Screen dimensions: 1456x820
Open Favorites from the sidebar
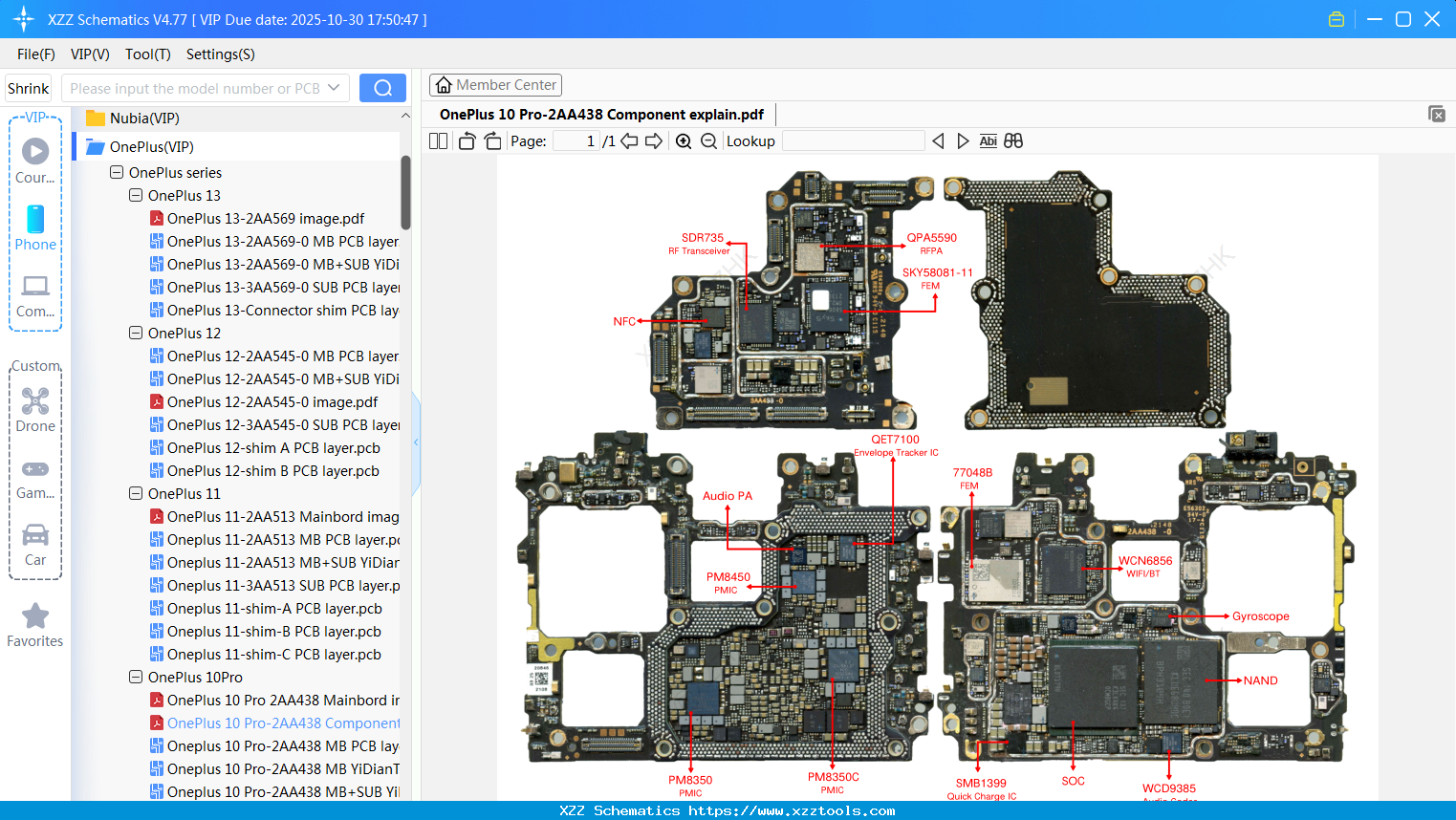point(35,626)
